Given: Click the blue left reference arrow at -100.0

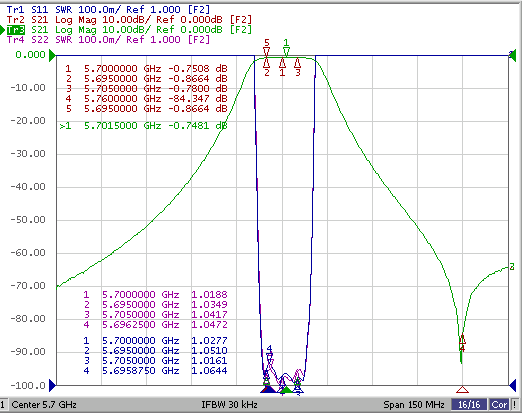Looking at the screenshot, I should click(x=52, y=386).
